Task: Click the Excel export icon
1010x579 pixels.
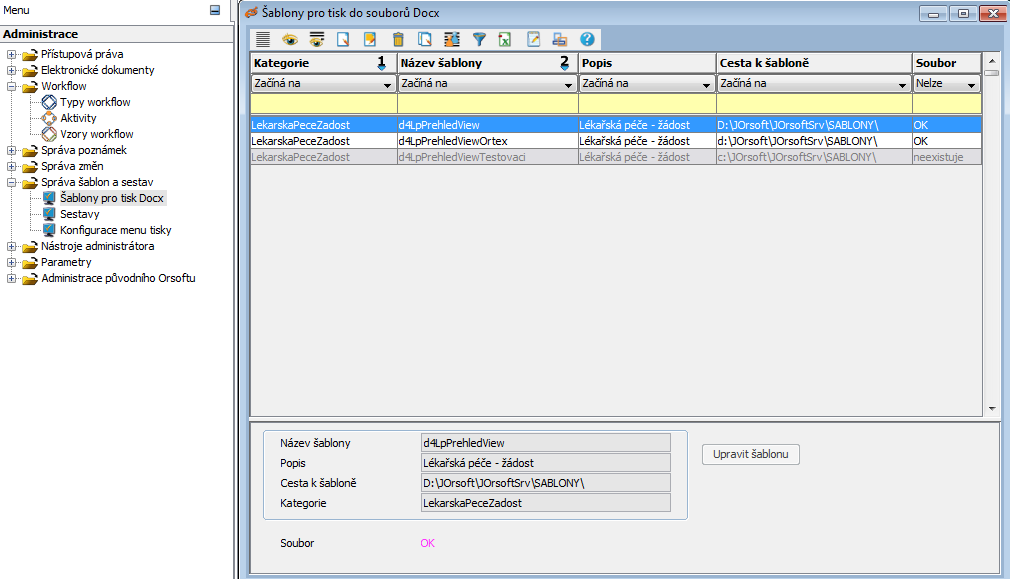Action: [506, 39]
